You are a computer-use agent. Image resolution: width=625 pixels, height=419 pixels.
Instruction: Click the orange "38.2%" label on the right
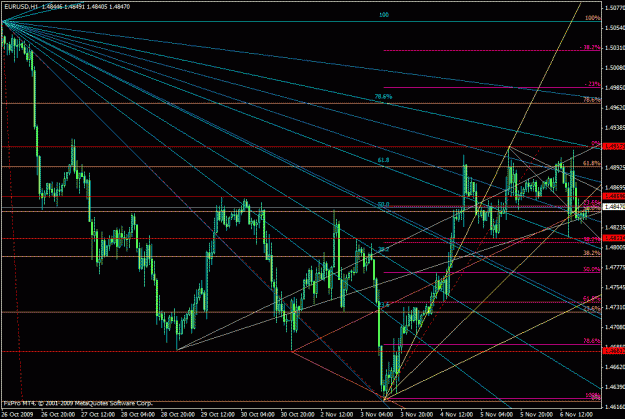tap(592, 253)
